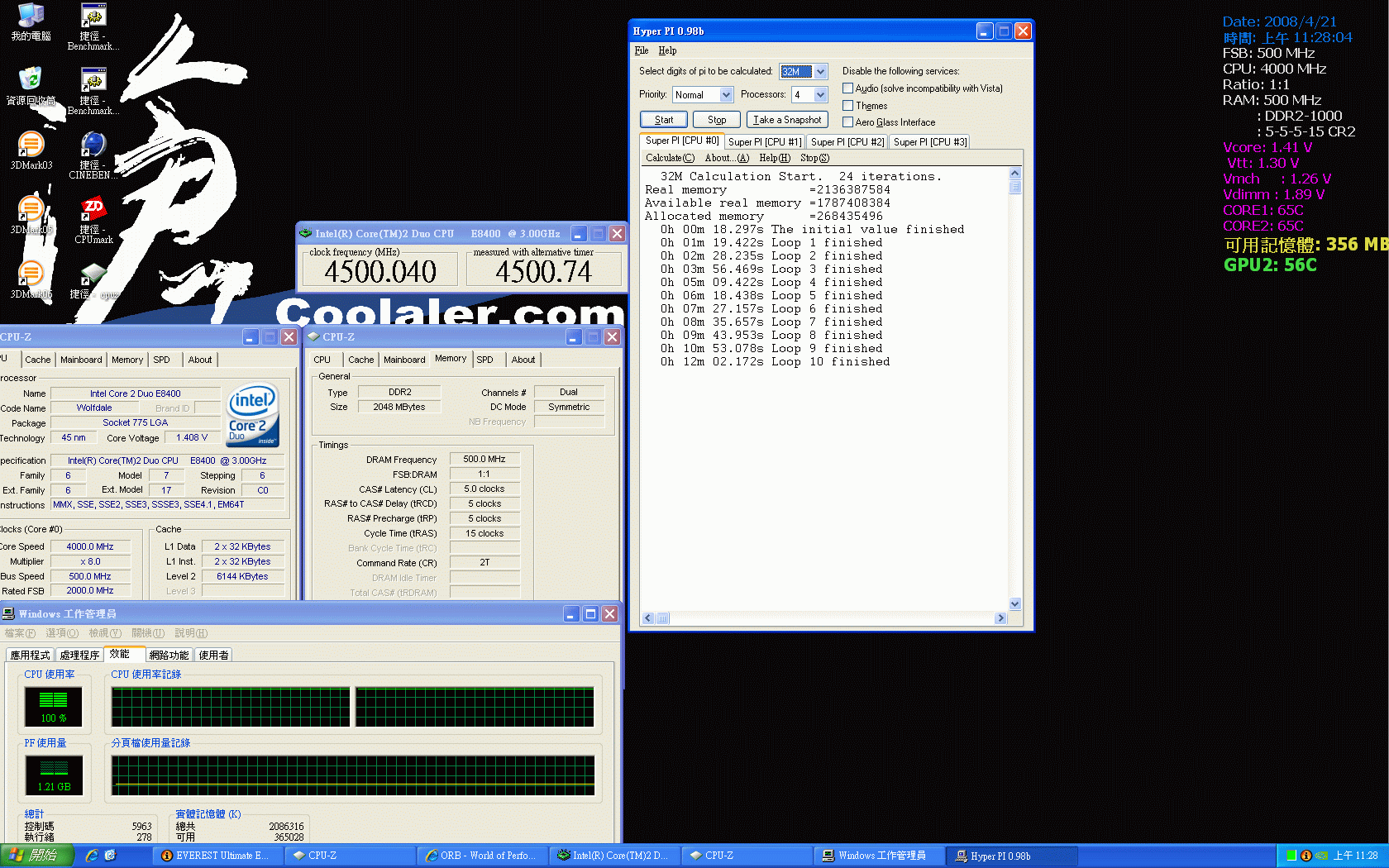Image resolution: width=1389 pixels, height=868 pixels.
Task: Click the CPU-Z window title icon
Action: click(313, 336)
